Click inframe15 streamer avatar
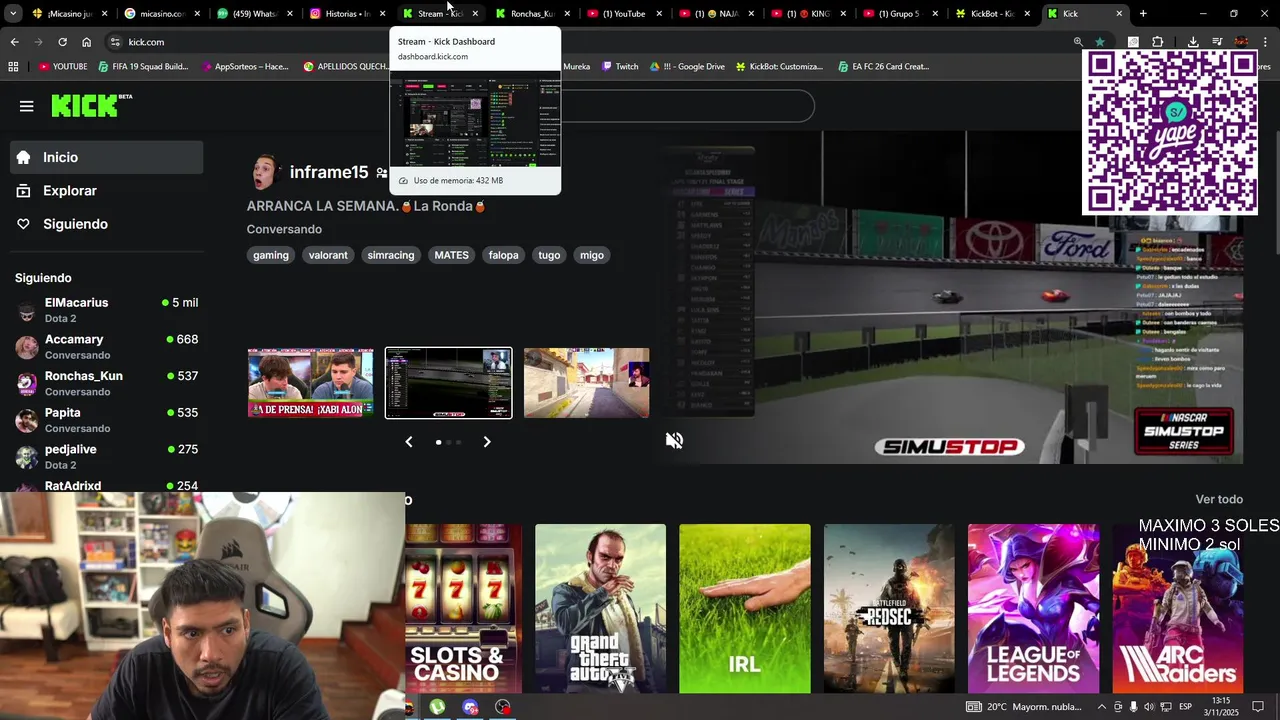 pyautogui.click(x=265, y=173)
